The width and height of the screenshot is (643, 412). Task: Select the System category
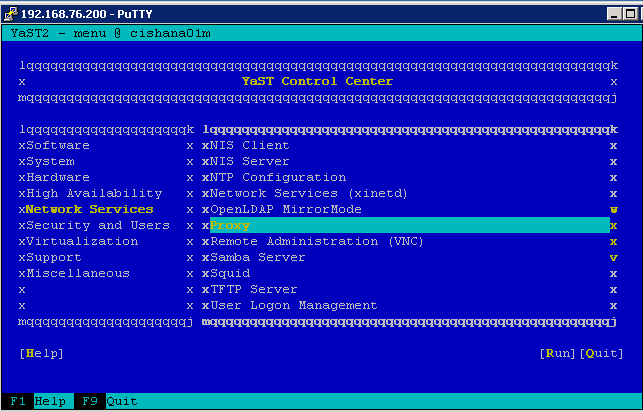pos(50,162)
